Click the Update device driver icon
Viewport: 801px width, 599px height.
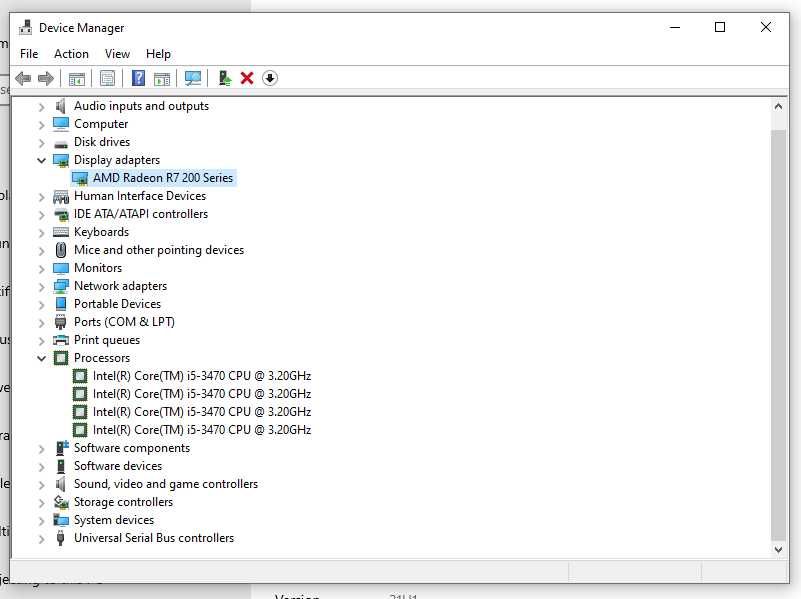(224, 78)
